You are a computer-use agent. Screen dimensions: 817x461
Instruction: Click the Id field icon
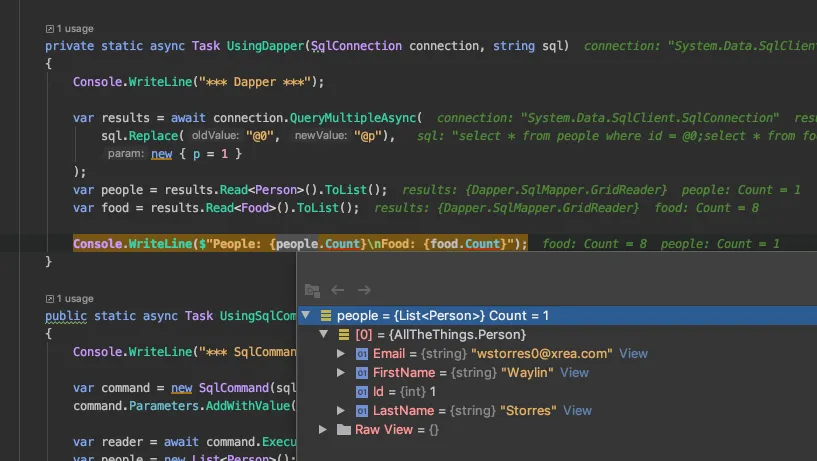362,392
